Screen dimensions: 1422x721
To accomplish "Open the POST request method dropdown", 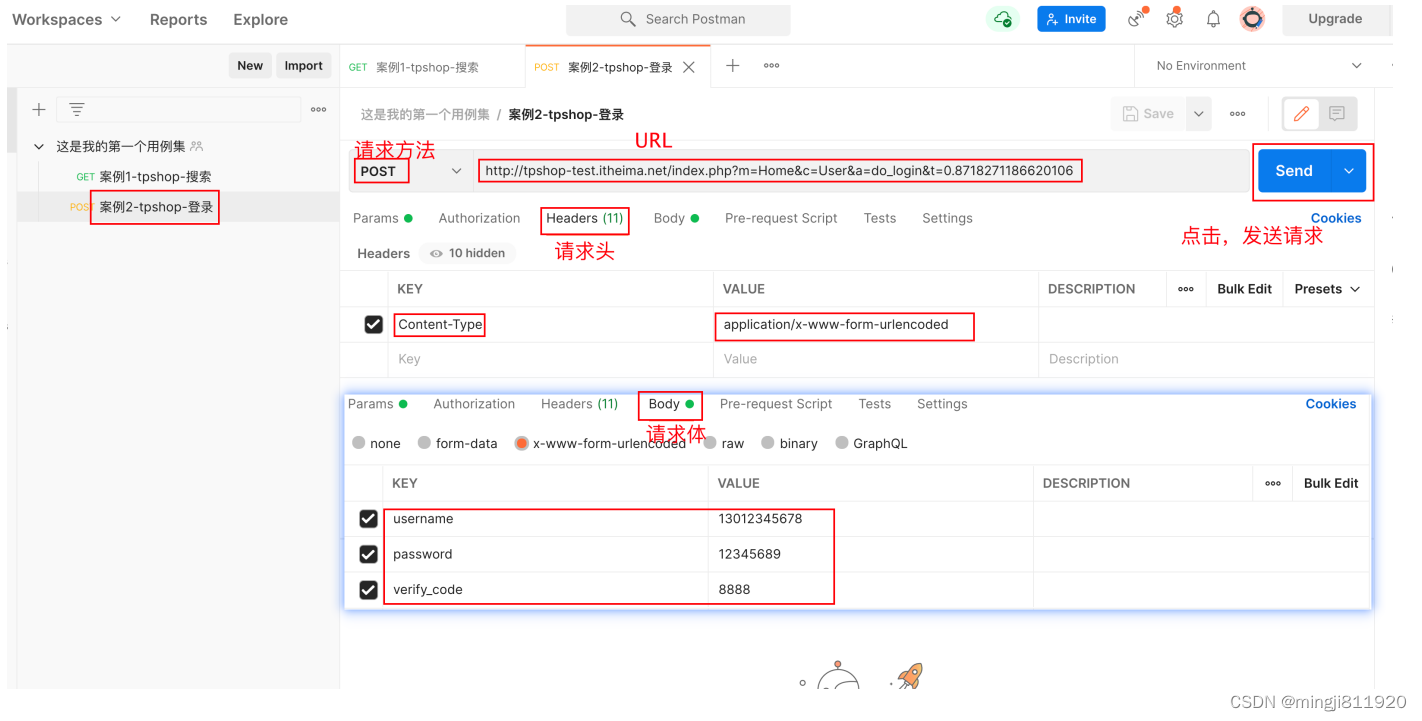I will click(x=410, y=171).
